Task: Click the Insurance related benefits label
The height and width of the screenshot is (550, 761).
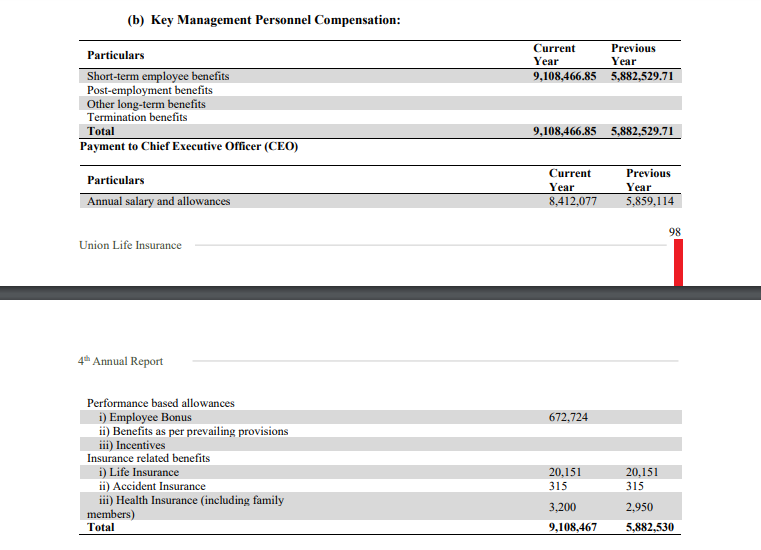Action: [x=148, y=458]
